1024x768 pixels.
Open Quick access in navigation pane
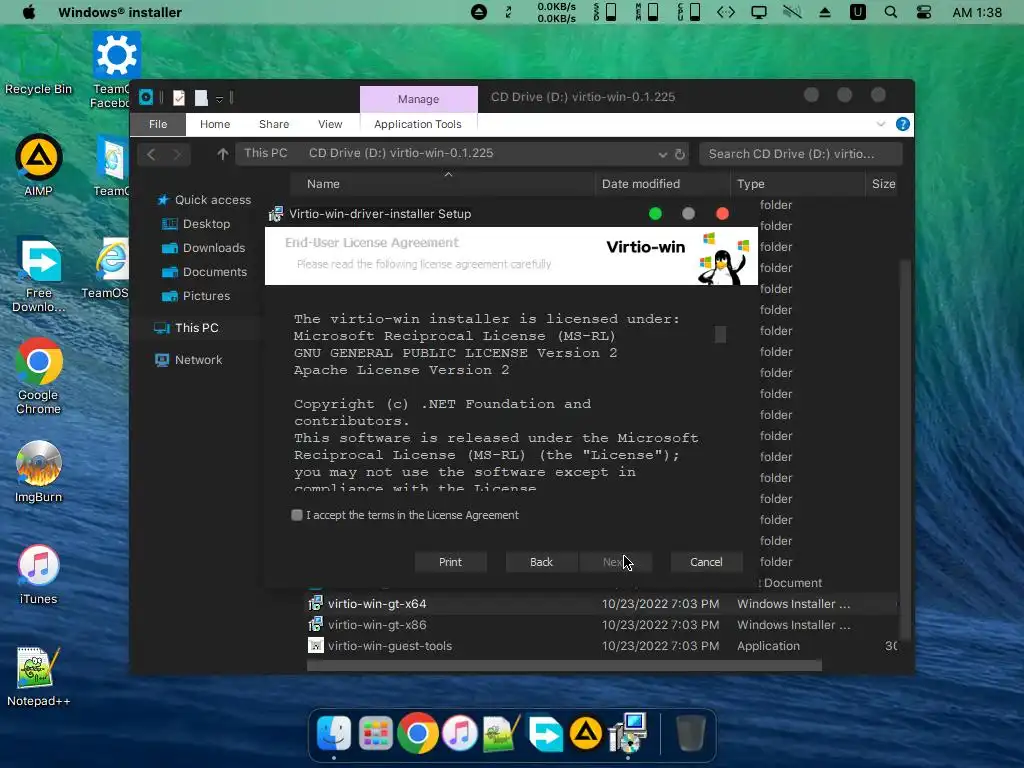point(204,200)
